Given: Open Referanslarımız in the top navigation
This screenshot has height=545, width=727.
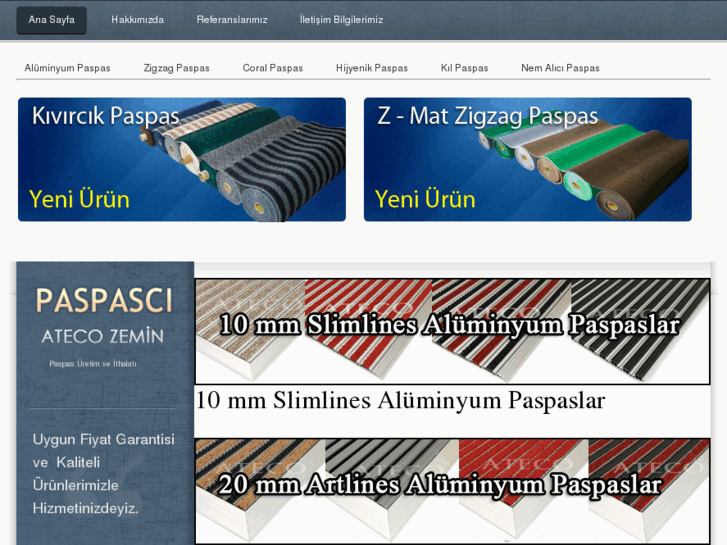Looking at the screenshot, I should (232, 20).
